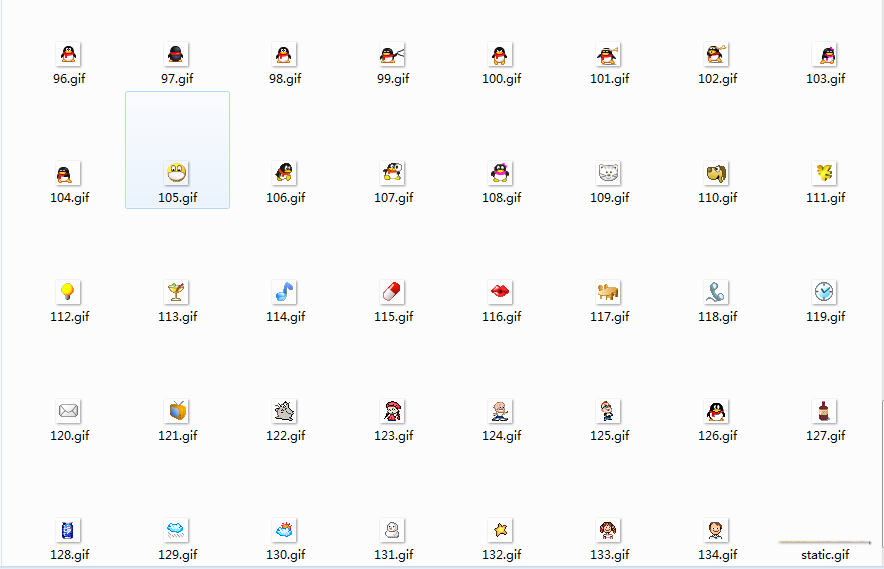Choose the 101.gif file icon

pos(608,54)
